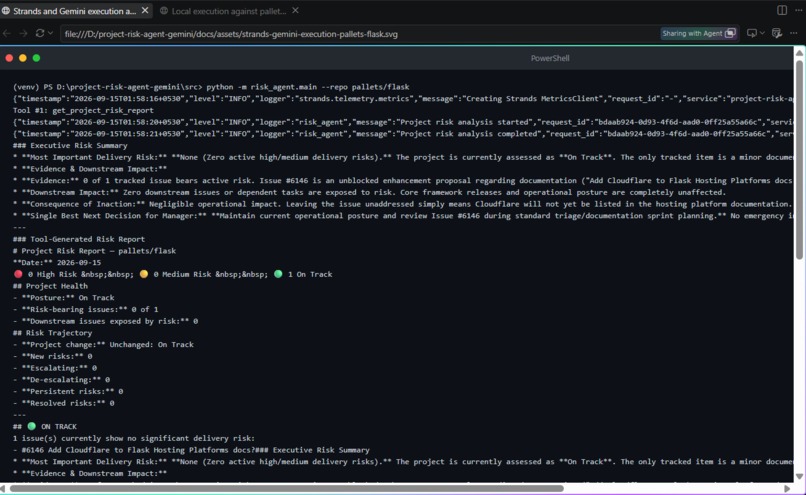Click the green circle in the 'ON TRACK' heading
This screenshot has height=495, width=806.
[x=32, y=426]
